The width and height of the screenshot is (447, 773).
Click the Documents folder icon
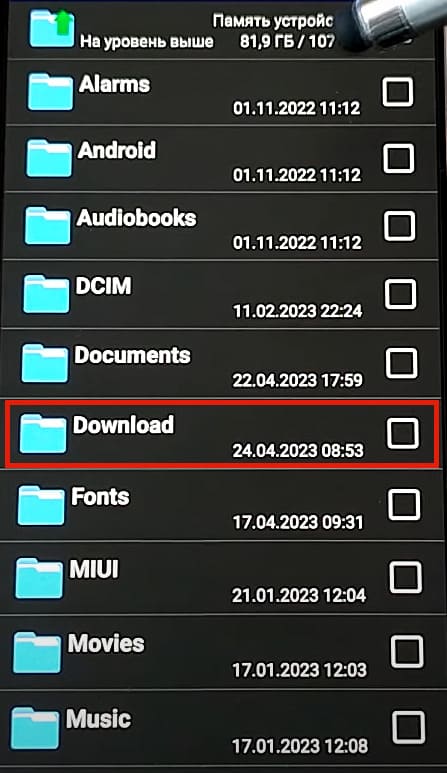coord(44,363)
